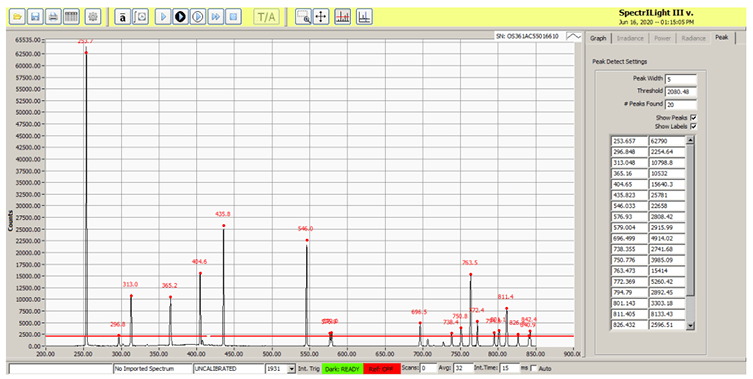Switch to the Graph tab
Image resolution: width=753 pixels, height=379 pixels.
[598, 38]
